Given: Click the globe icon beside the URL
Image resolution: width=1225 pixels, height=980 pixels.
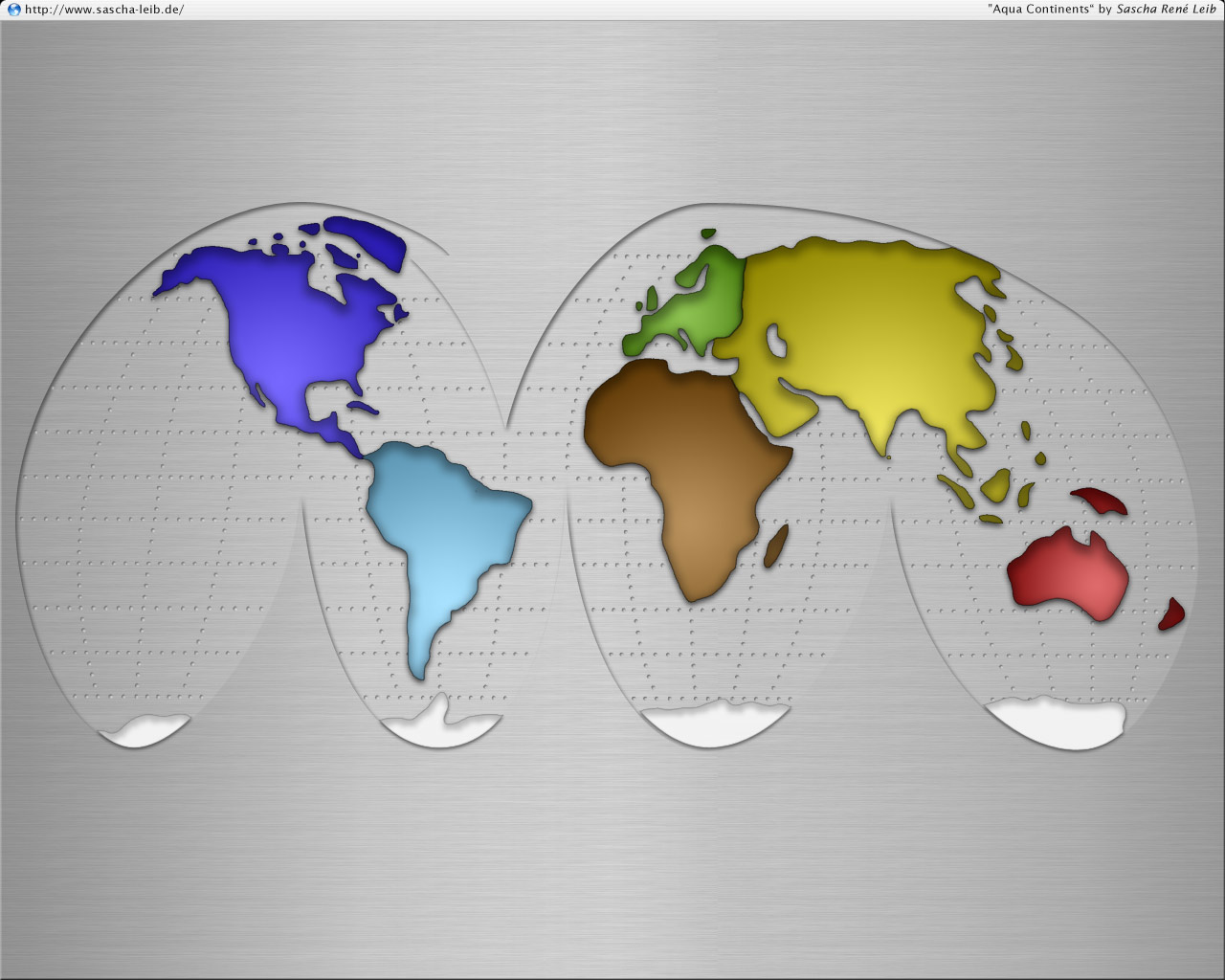Looking at the screenshot, I should click(x=13, y=10).
